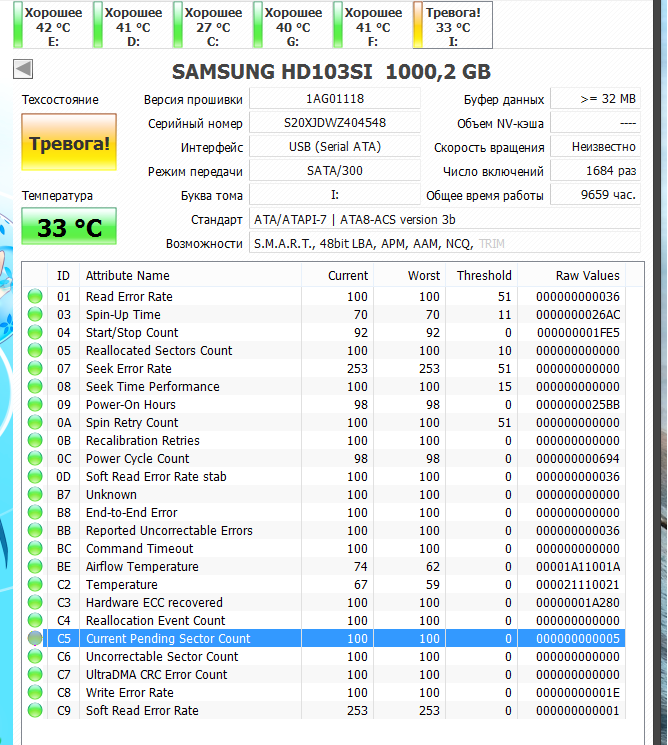Click status icon for Command Timeout
668x745 pixels.
click(35, 548)
